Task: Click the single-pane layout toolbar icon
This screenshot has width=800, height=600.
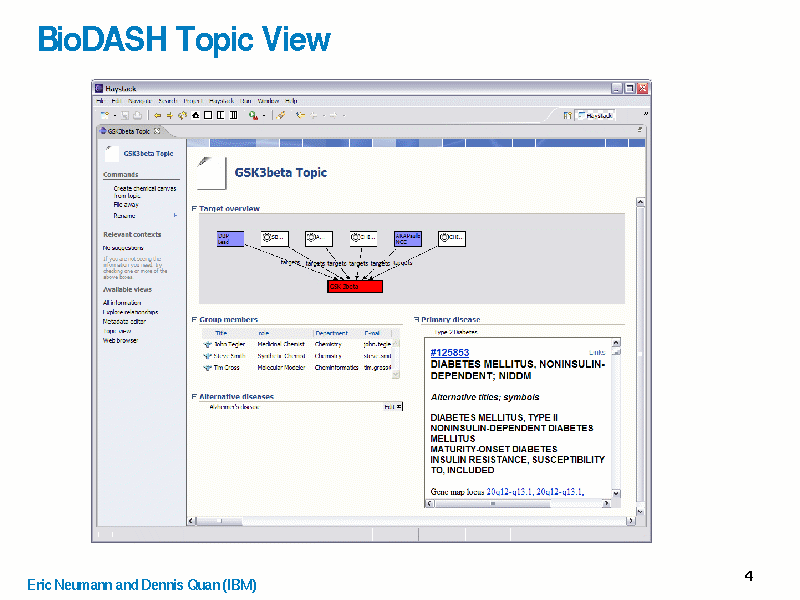Action: [x=208, y=115]
